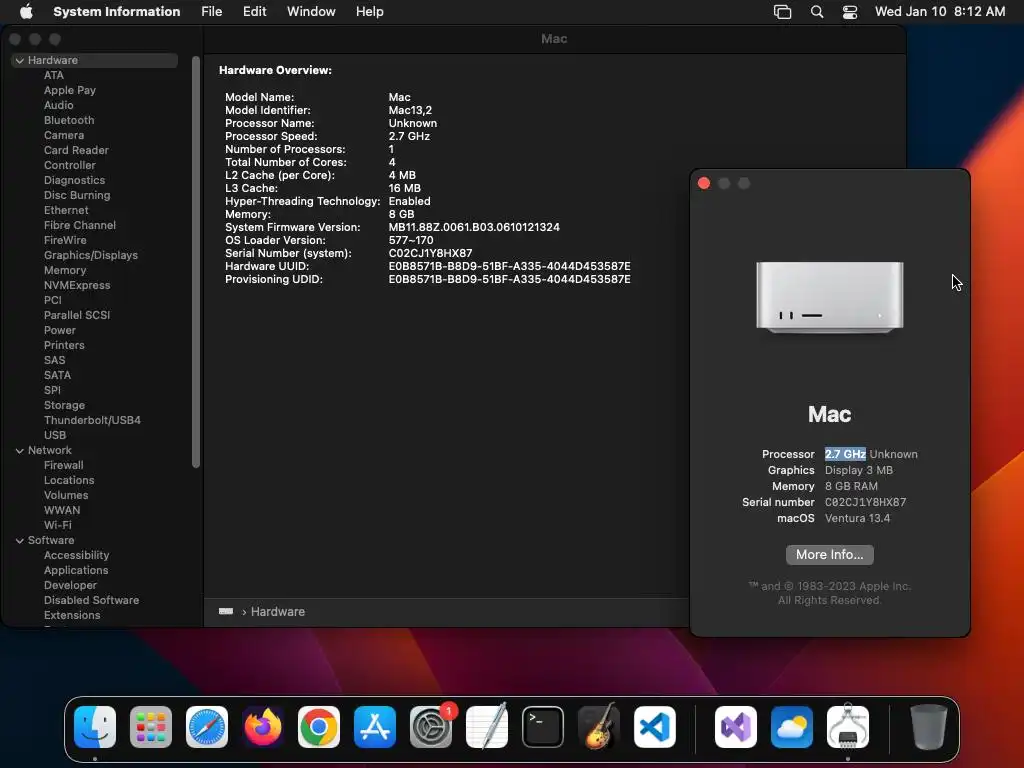
Task: Open Finder from the dock
Action: 95,726
